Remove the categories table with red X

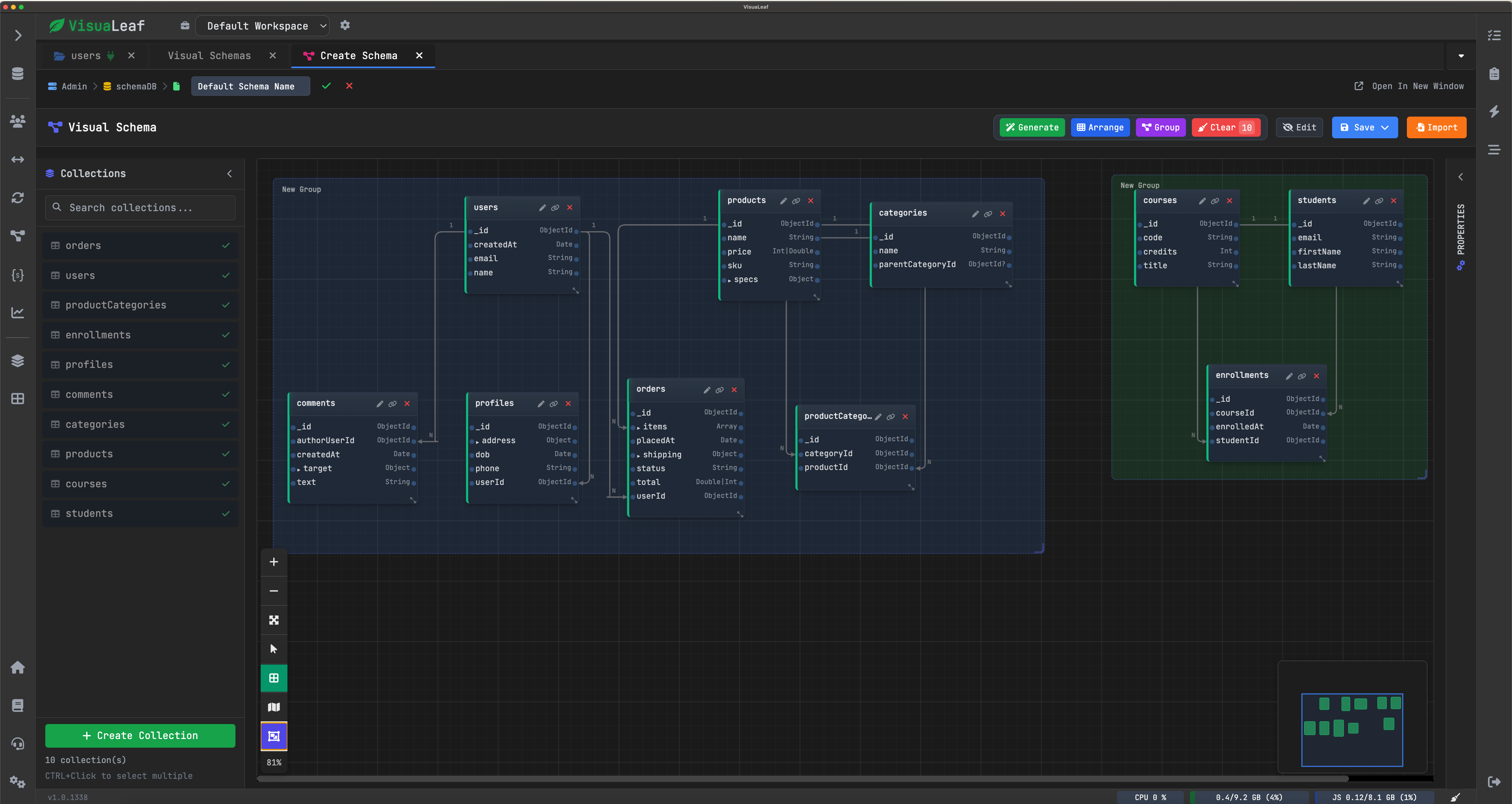point(1002,214)
